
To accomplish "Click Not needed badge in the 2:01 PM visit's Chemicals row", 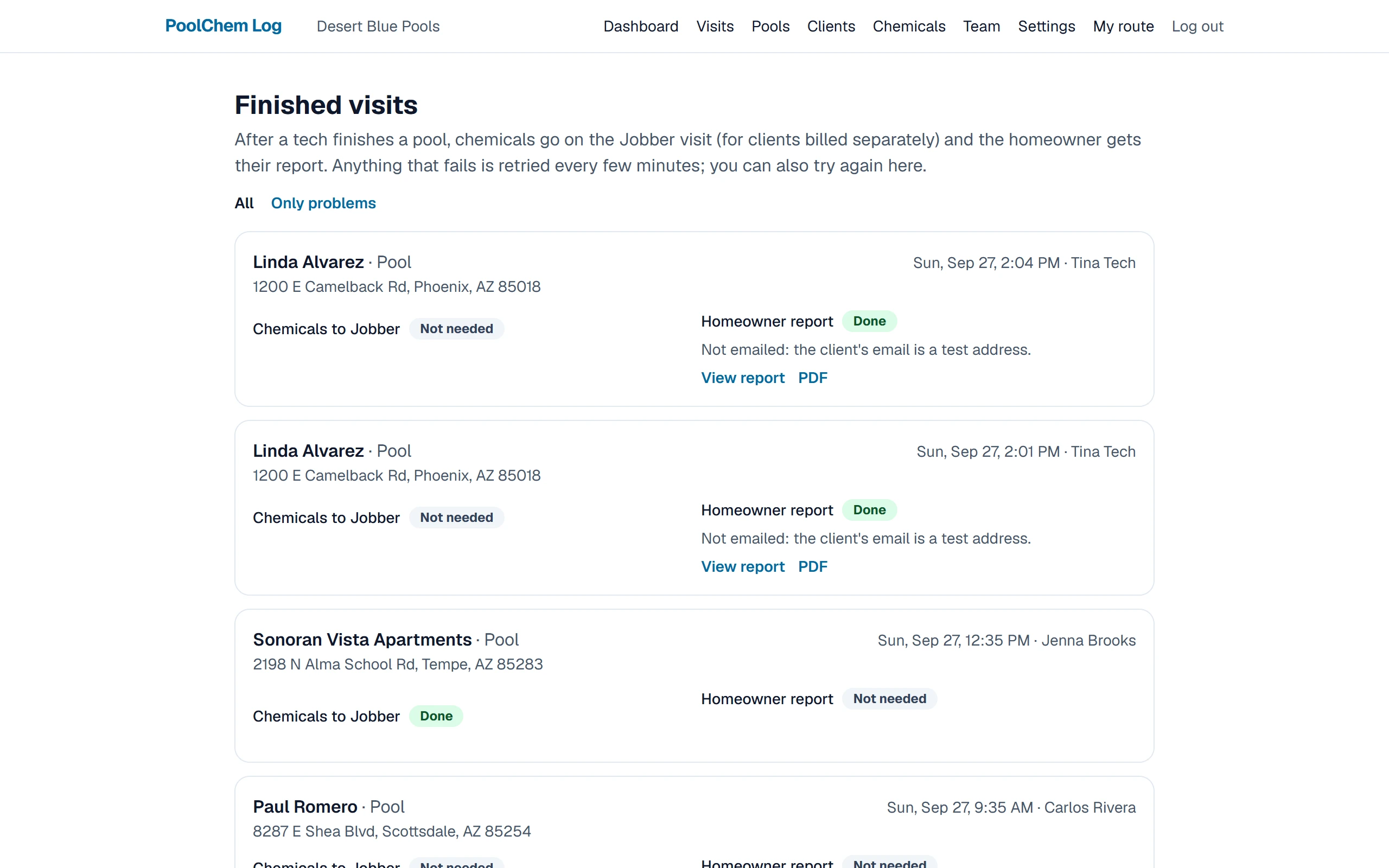I will pyautogui.click(x=456, y=518).
